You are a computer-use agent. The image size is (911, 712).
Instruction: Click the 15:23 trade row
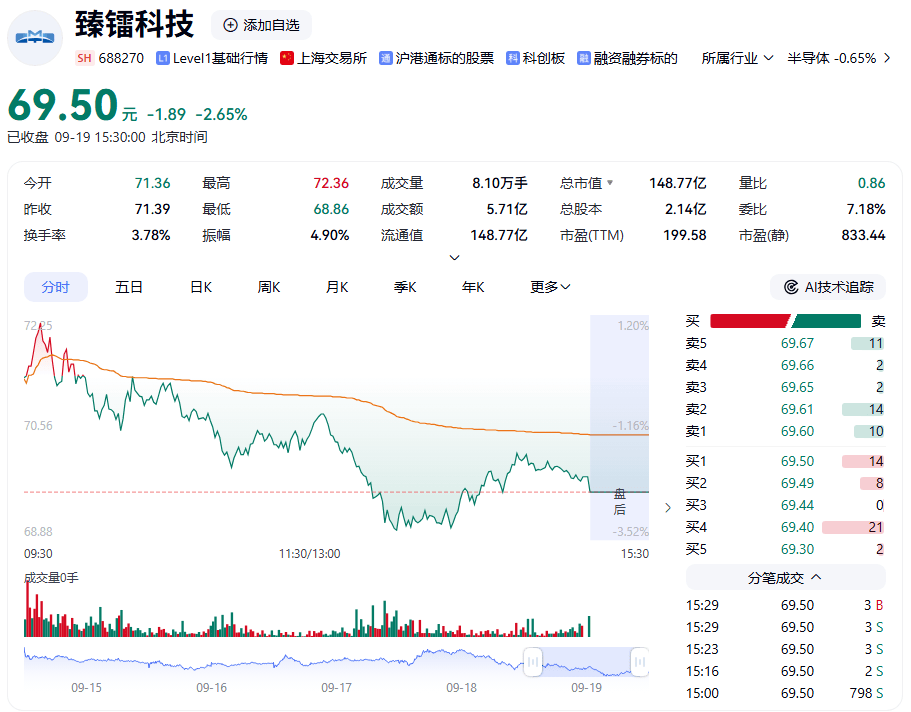pos(786,649)
